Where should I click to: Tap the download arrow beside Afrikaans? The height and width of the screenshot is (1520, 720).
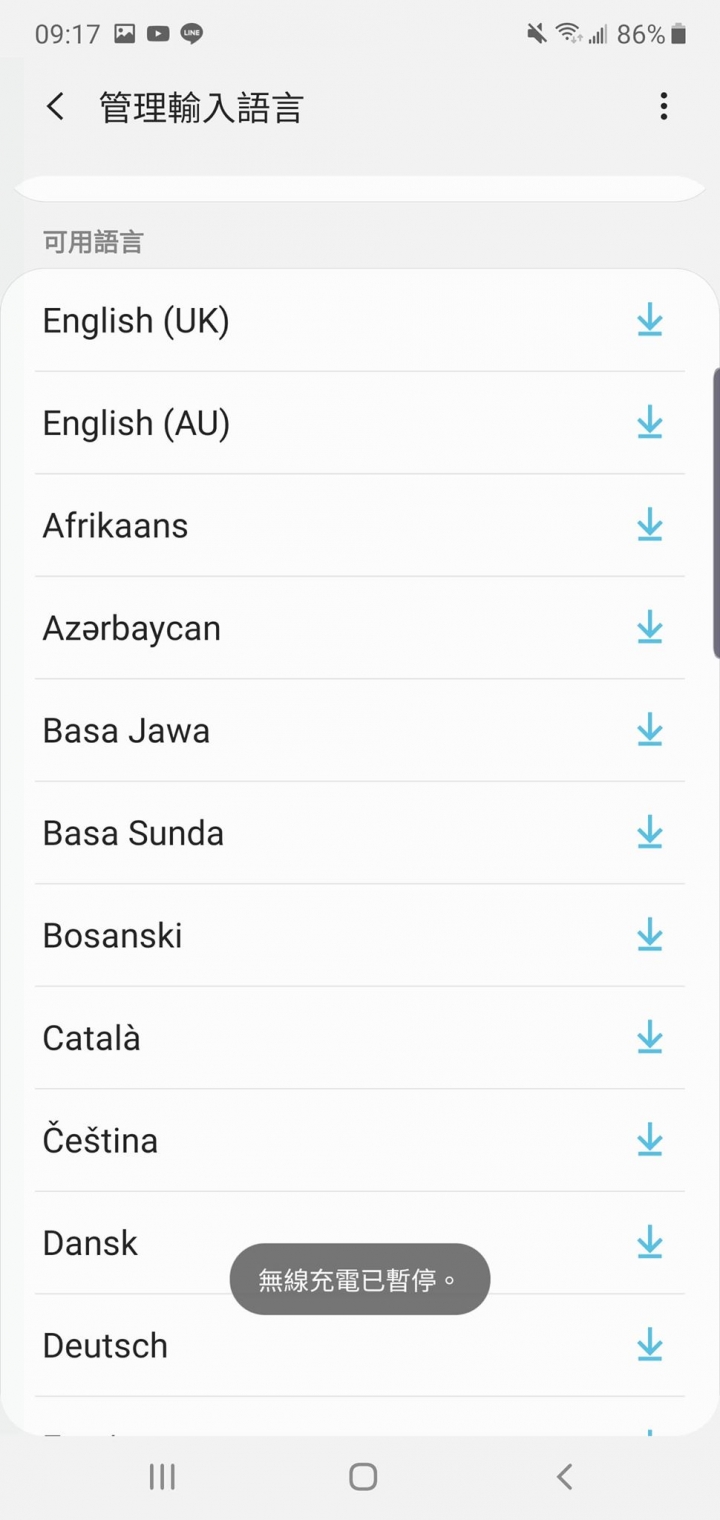point(650,525)
